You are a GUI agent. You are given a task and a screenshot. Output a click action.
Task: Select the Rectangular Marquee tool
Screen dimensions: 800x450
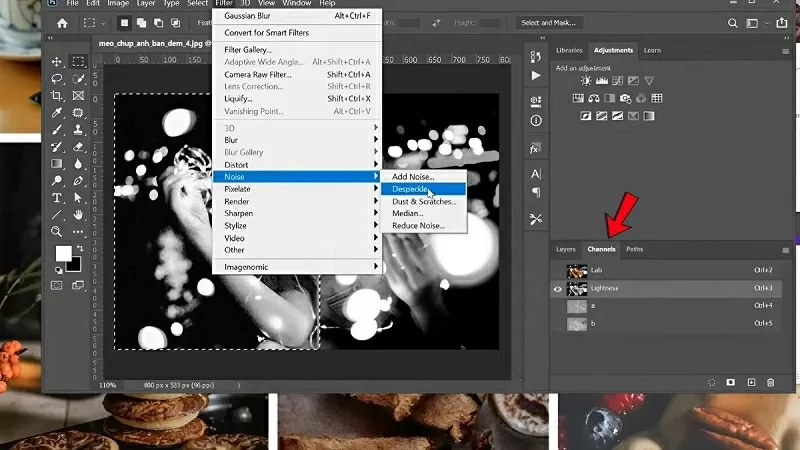pos(78,62)
